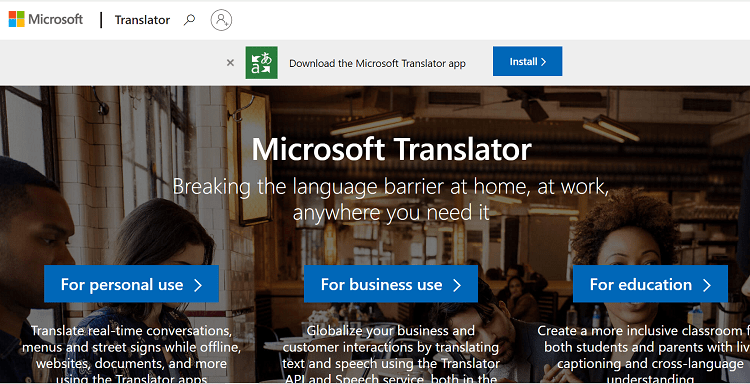
Task: Select the For education button
Action: 651,284
